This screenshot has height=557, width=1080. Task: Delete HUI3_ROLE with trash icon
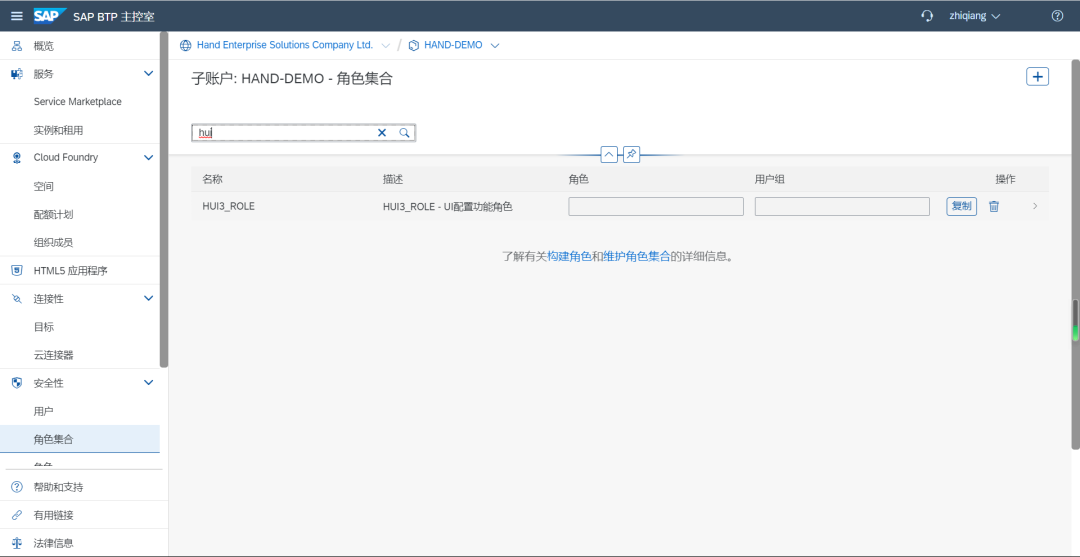click(x=994, y=207)
